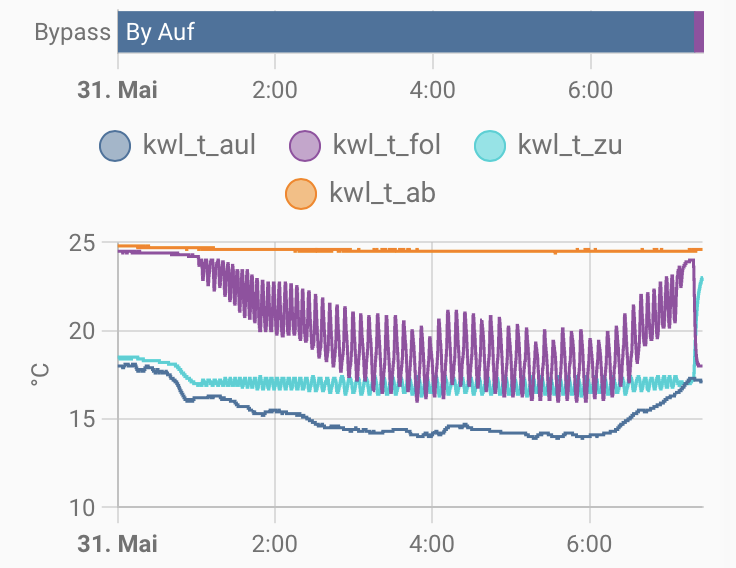Click the purple segment ending the Bypass bar
The width and height of the screenshot is (736, 568).
pos(699,32)
